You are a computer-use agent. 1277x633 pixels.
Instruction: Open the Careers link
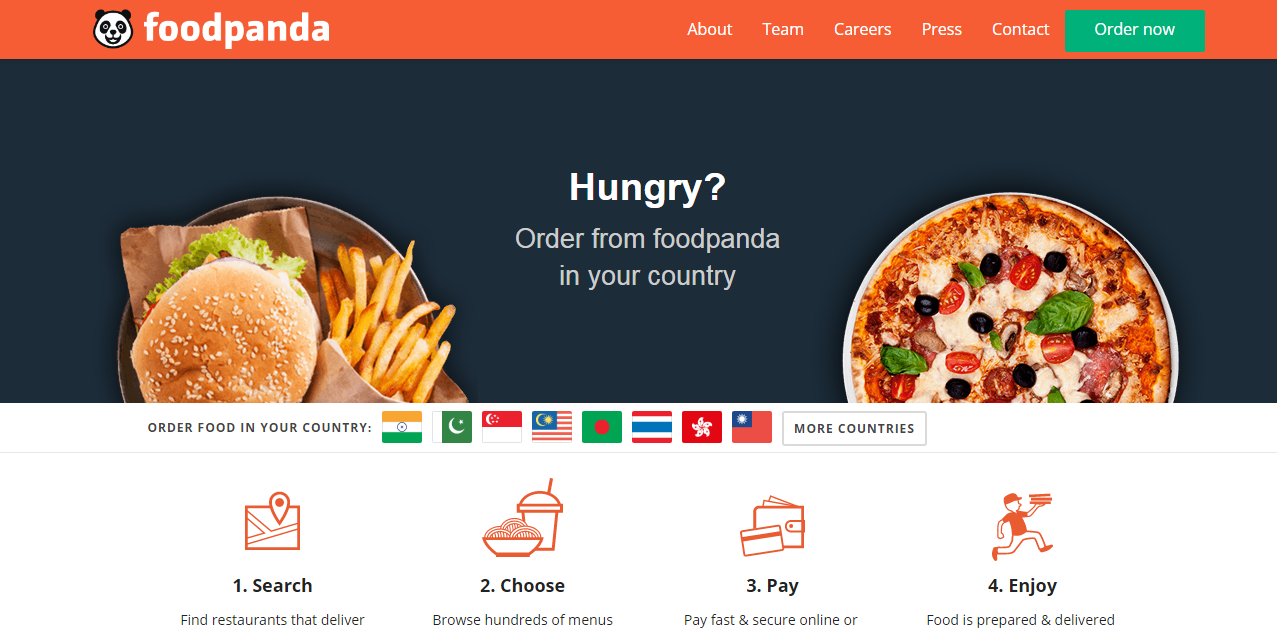tap(863, 29)
